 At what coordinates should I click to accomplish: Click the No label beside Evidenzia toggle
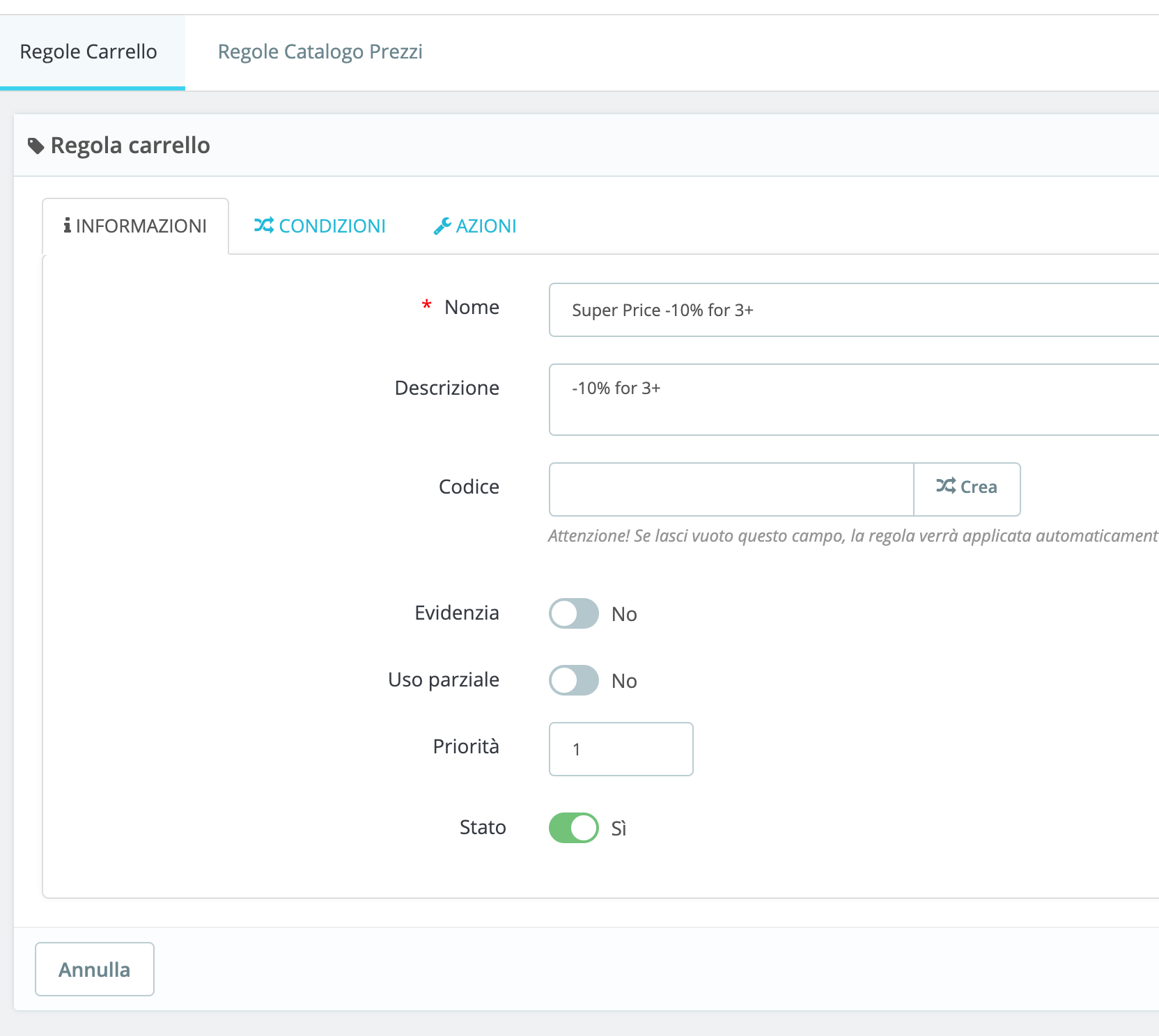(624, 614)
